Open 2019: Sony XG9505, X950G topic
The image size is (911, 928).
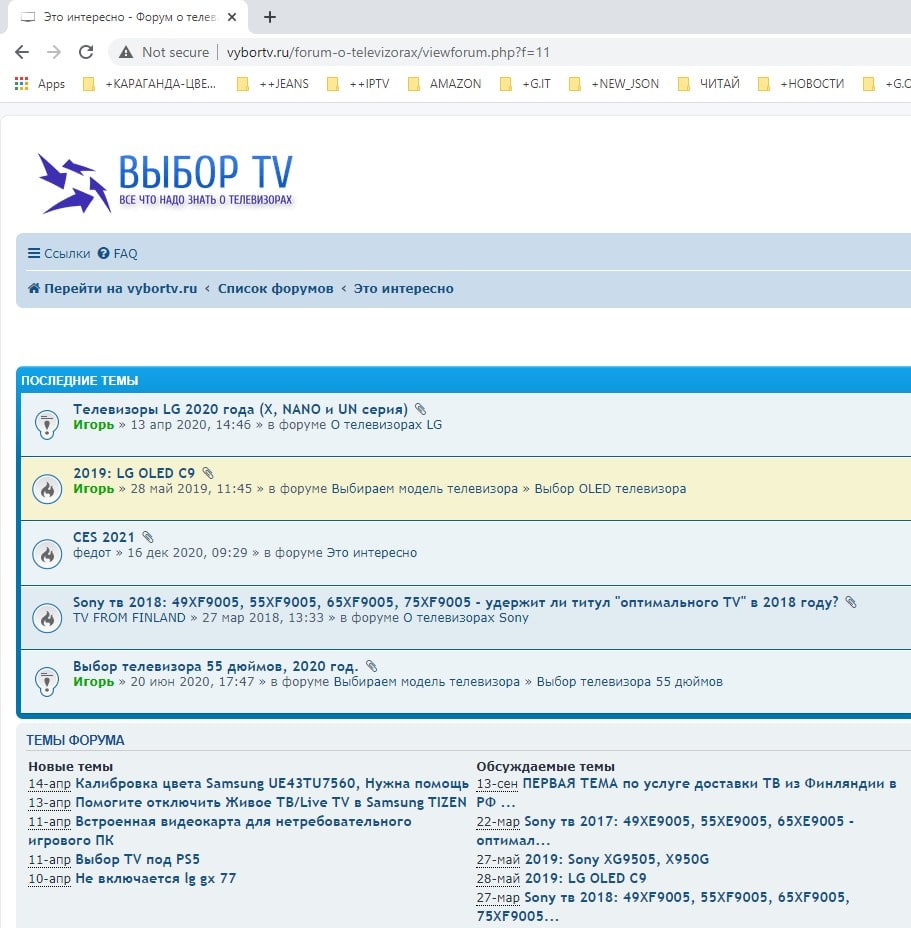(x=617, y=859)
